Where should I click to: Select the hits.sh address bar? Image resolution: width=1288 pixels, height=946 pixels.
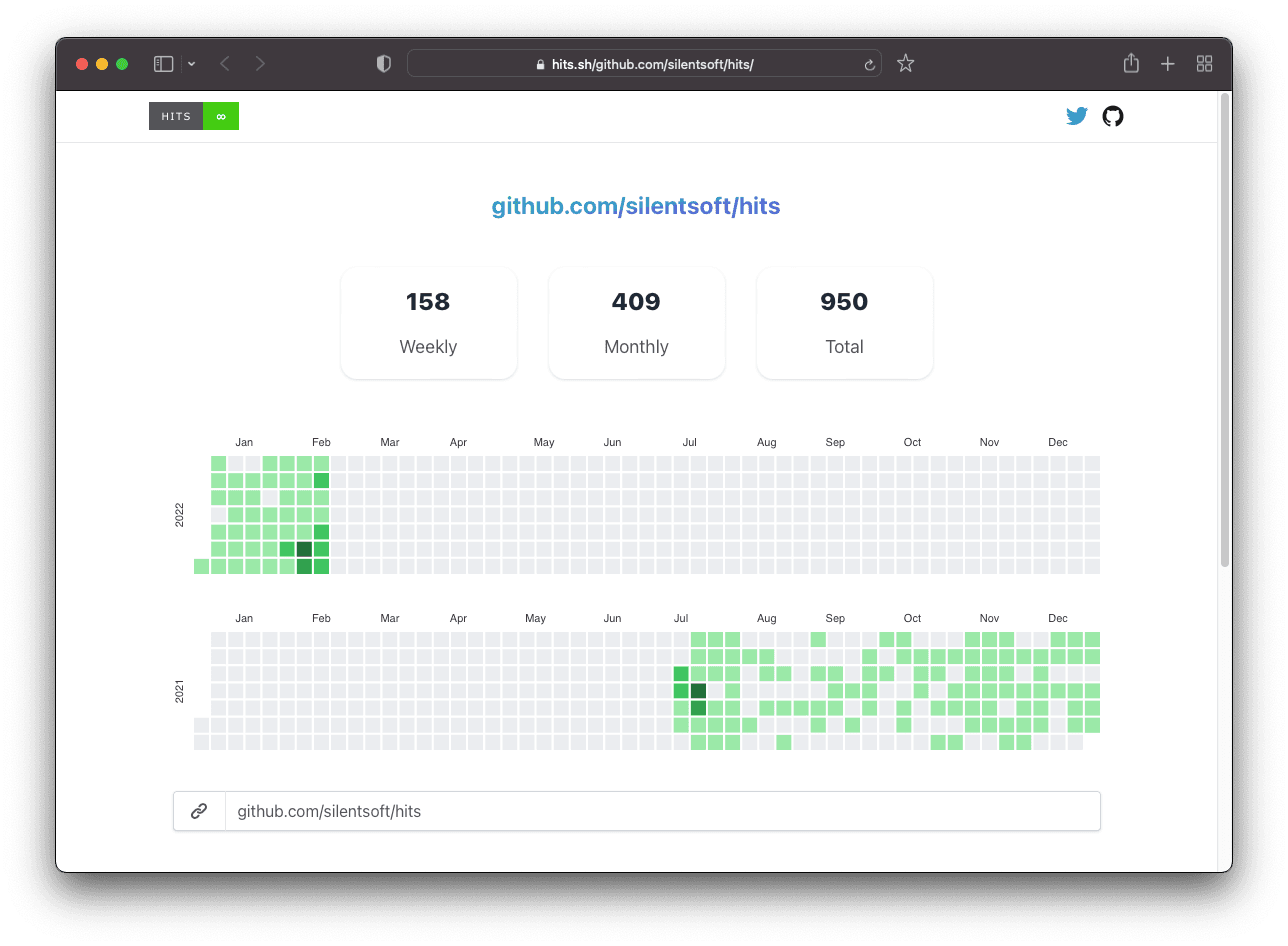[644, 64]
